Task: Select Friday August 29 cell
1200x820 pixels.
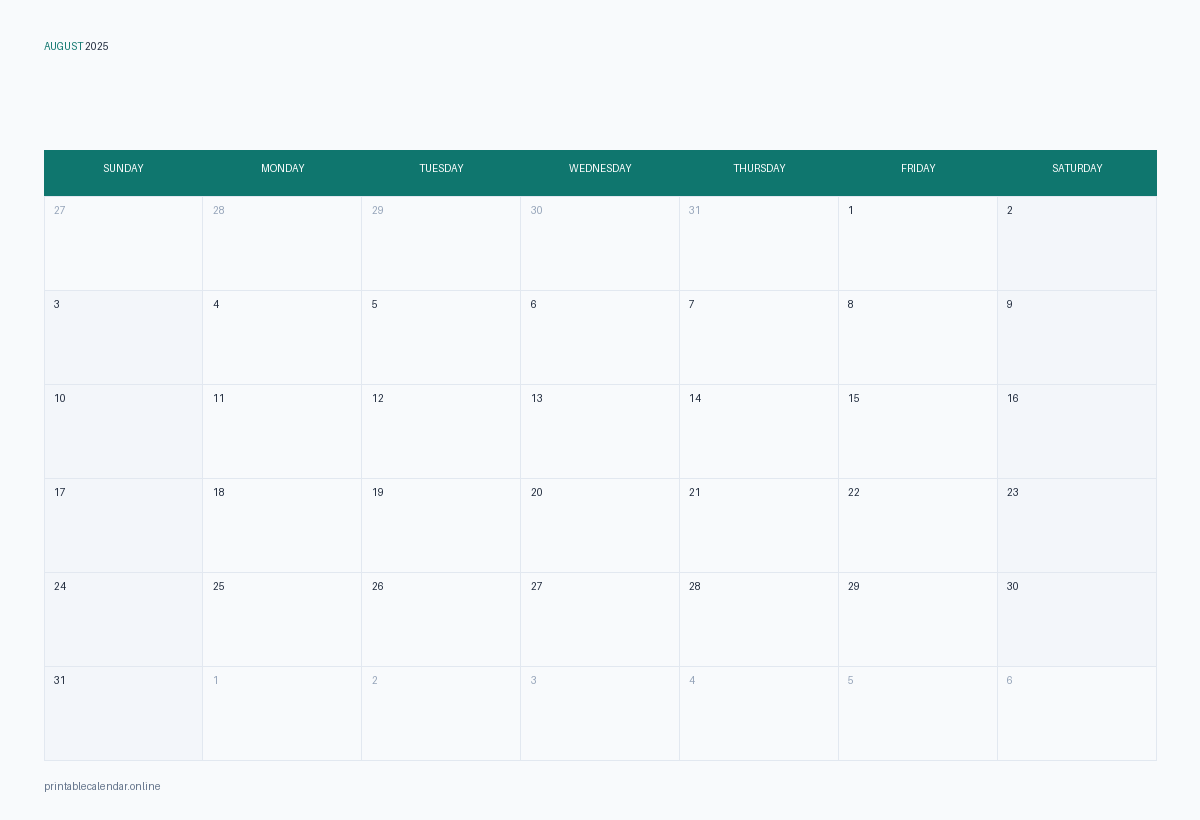Action: point(918,620)
